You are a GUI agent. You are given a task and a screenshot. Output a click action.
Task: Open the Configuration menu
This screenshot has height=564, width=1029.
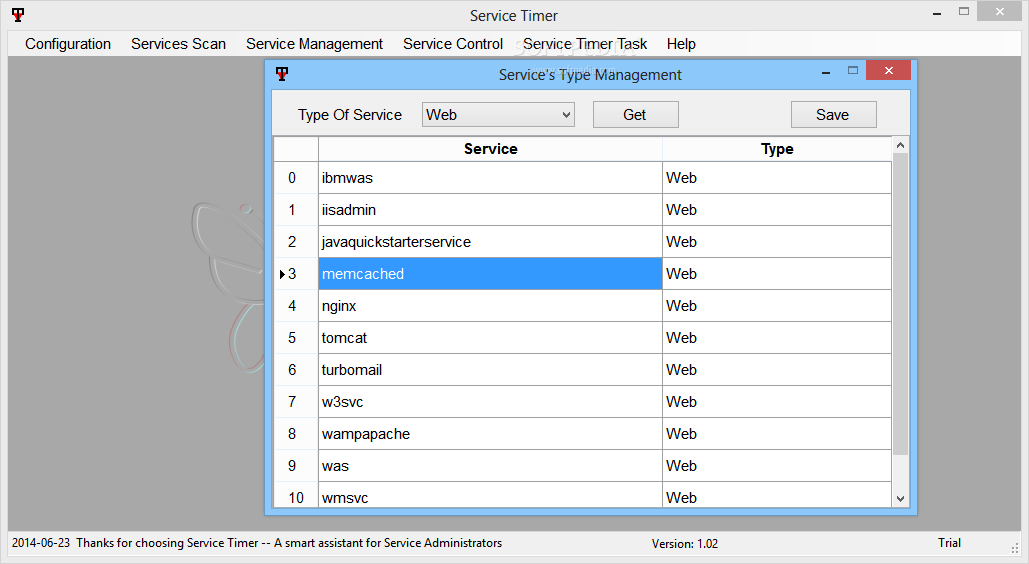point(68,44)
